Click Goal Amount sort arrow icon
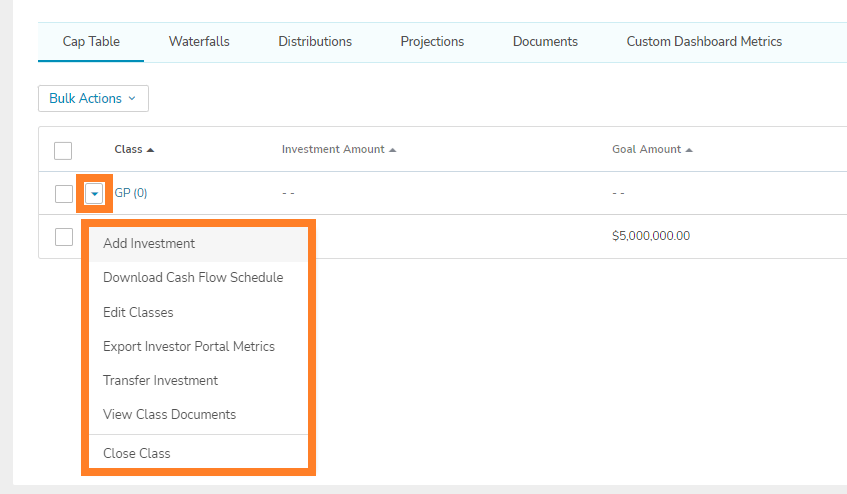Screen dimensions: 847x494 tap(689, 150)
